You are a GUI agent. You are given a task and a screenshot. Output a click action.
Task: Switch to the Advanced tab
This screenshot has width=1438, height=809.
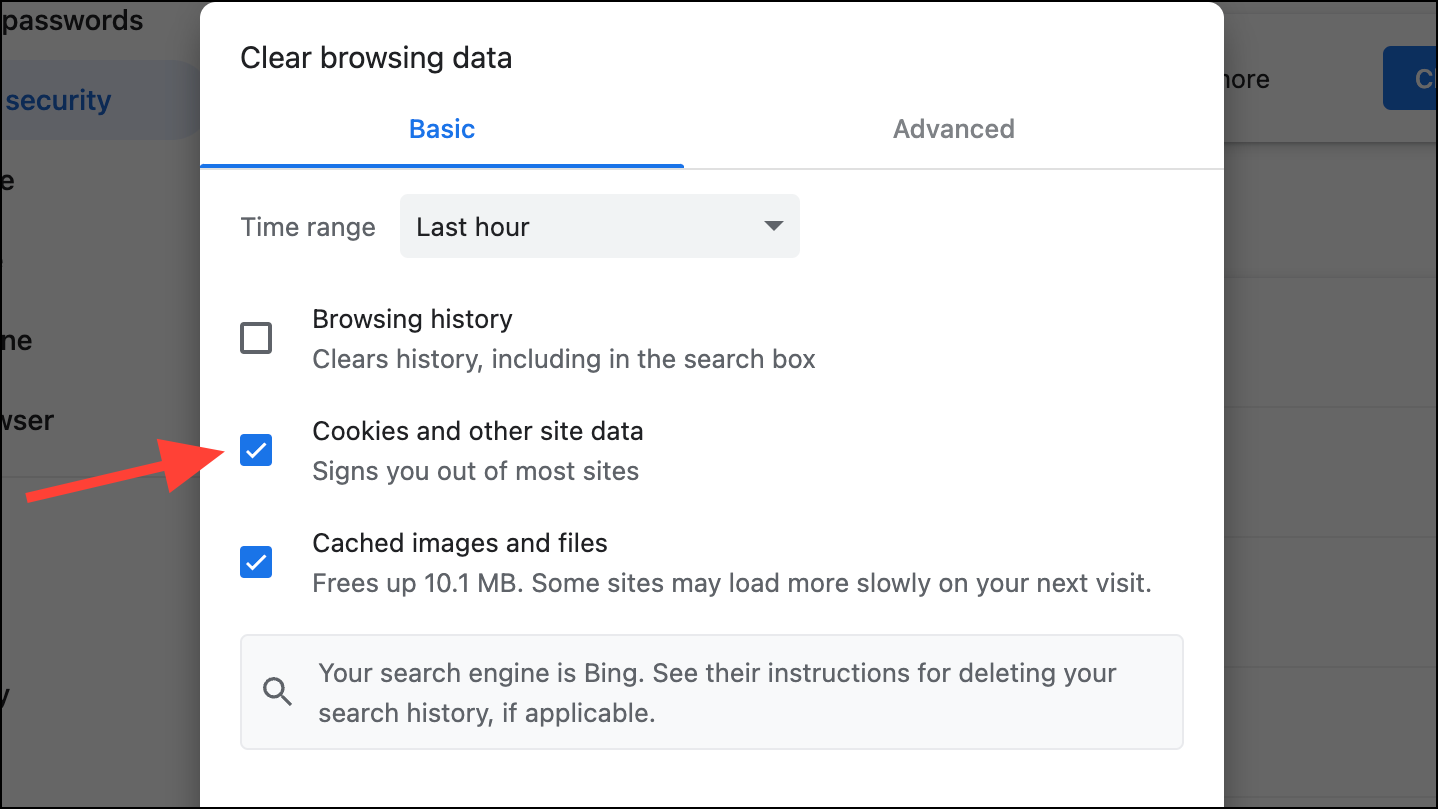click(953, 129)
